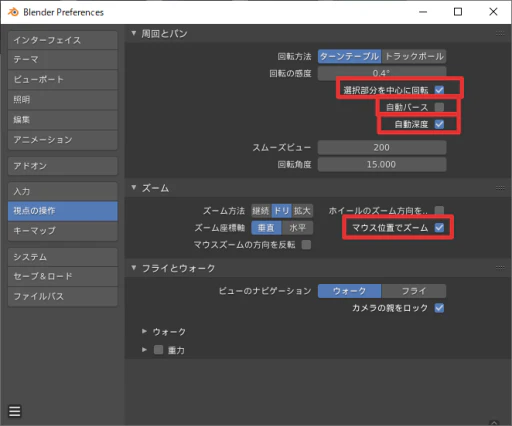Enable the 重力 checkbox

158,350
